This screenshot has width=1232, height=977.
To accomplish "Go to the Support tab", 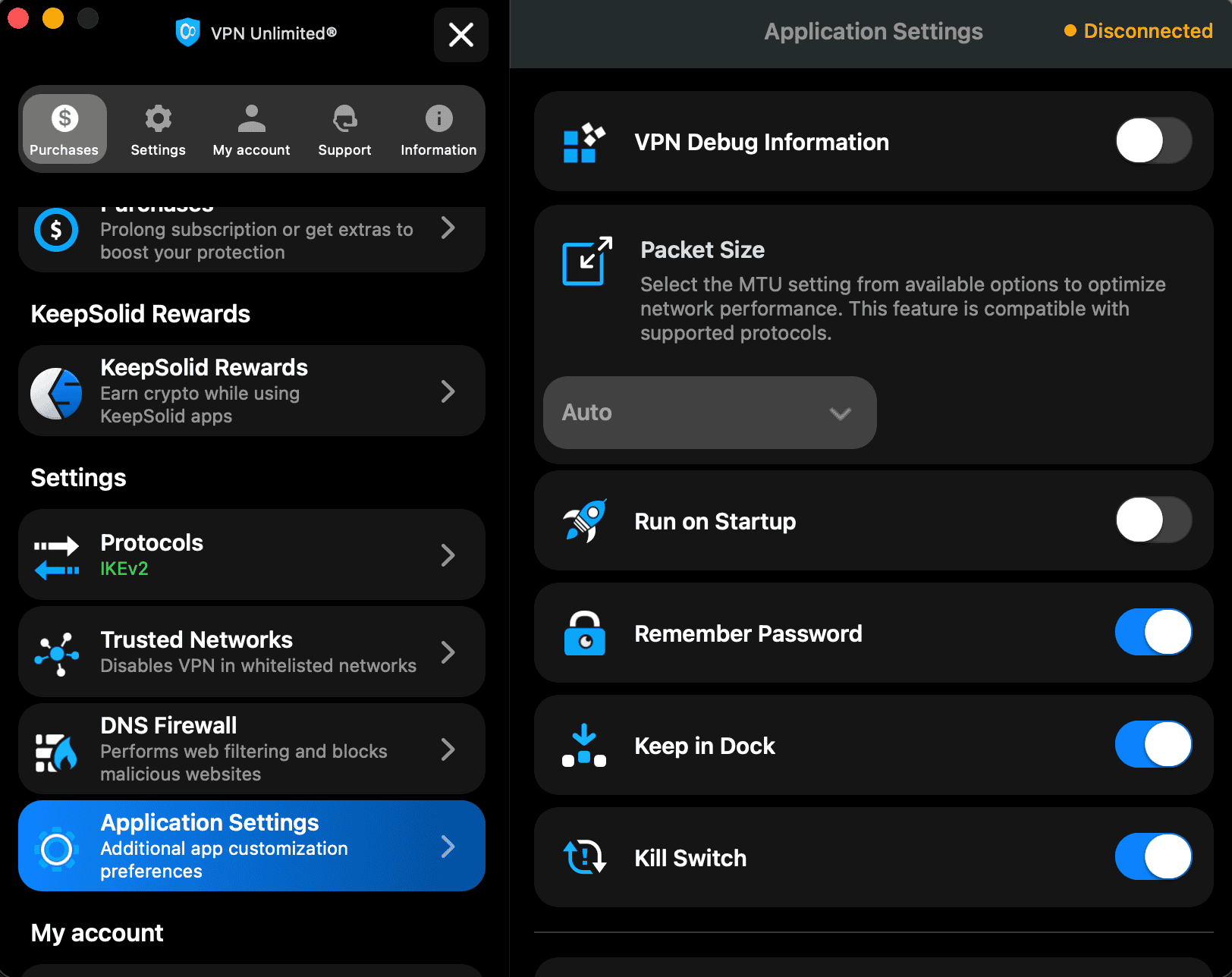I will (345, 129).
